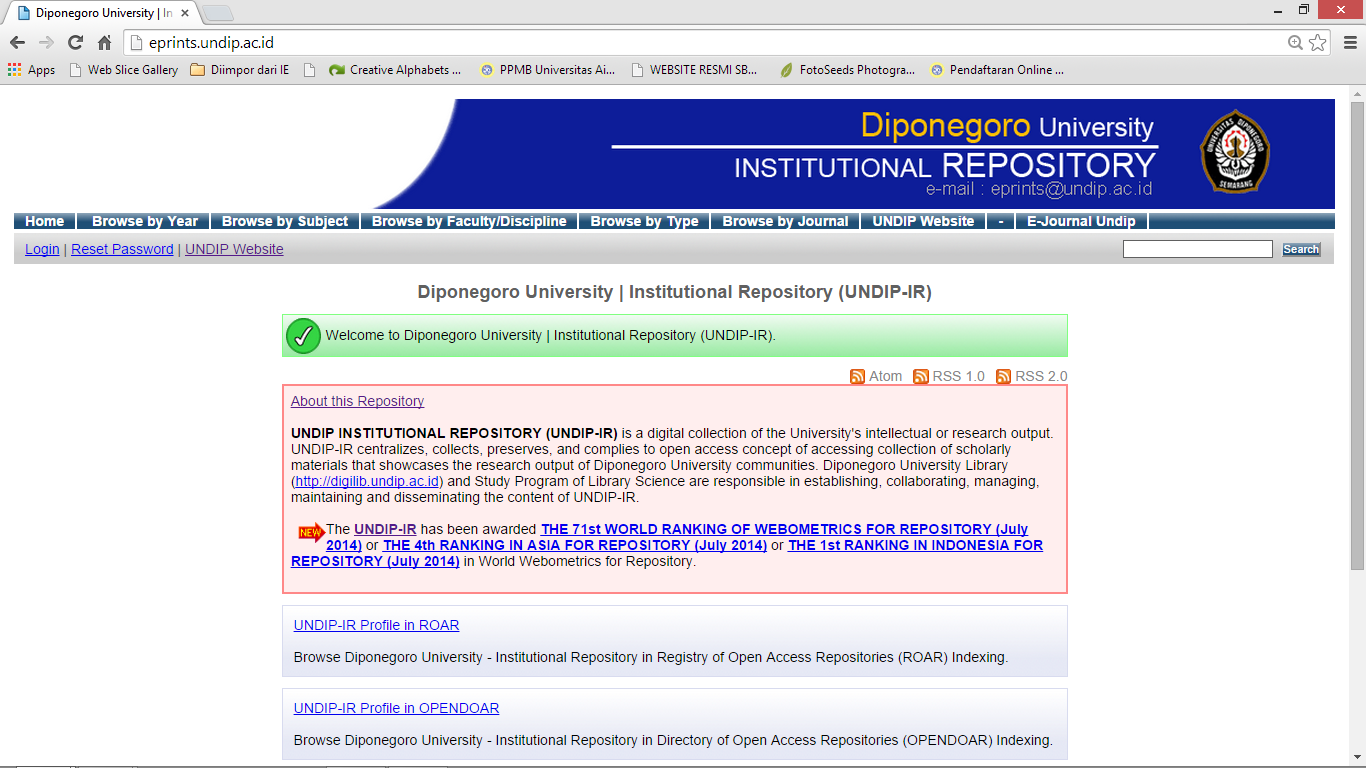1366x768 pixels.
Task: Open Browse by Subject menu
Action: coord(285,221)
